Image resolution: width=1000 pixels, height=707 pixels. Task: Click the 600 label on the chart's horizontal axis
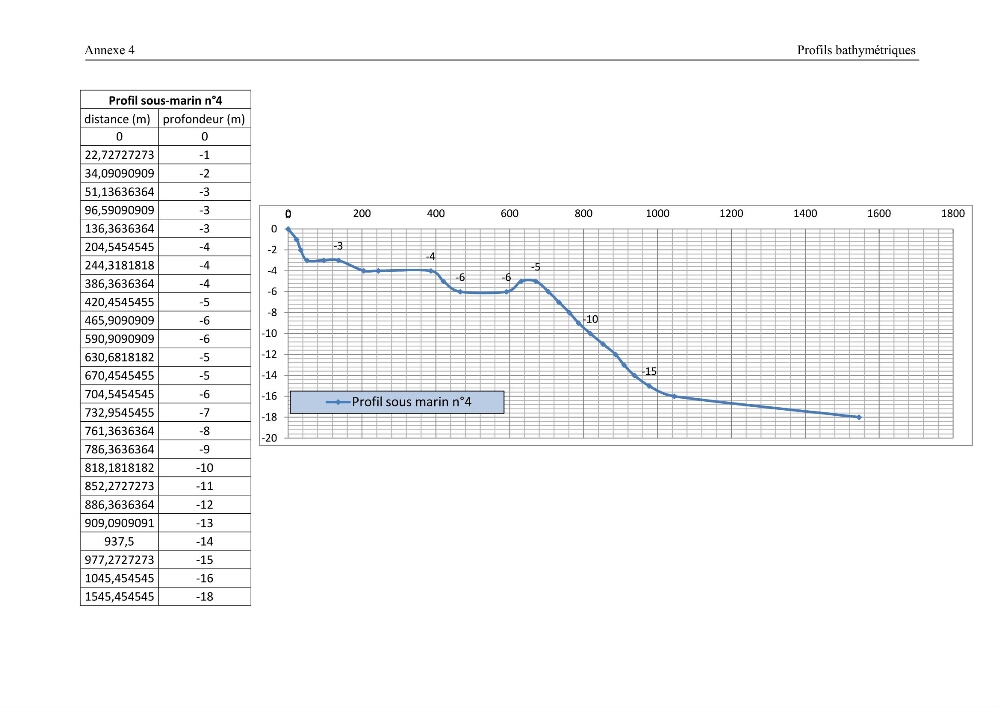[509, 214]
